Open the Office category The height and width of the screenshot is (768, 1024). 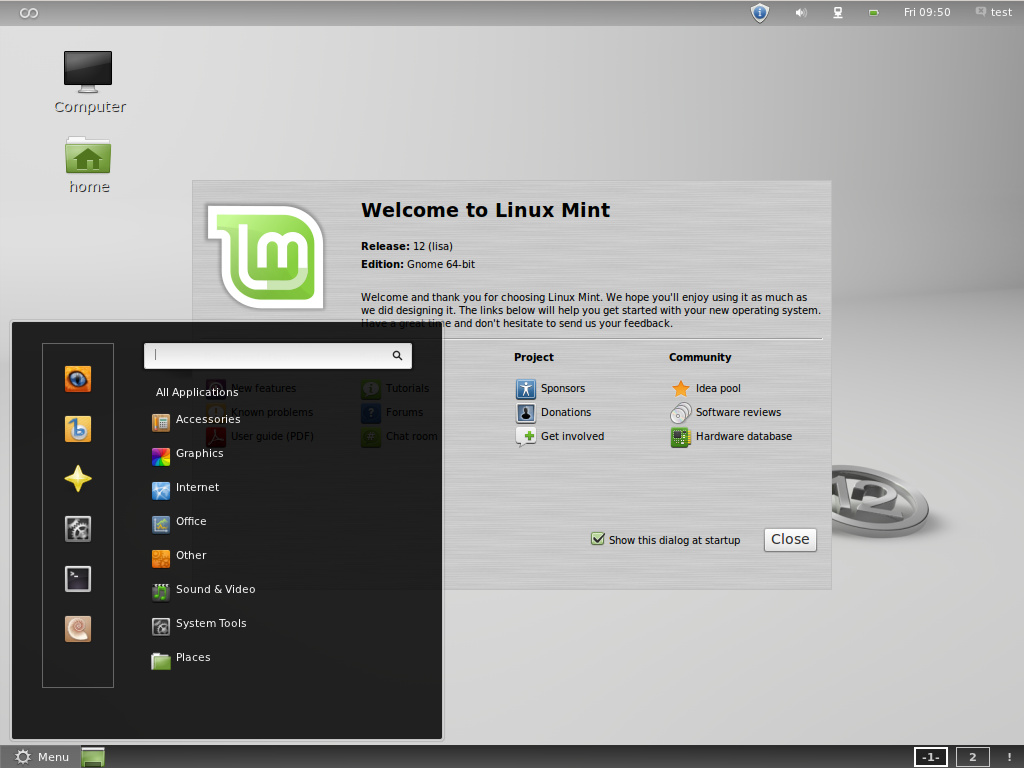point(179,523)
